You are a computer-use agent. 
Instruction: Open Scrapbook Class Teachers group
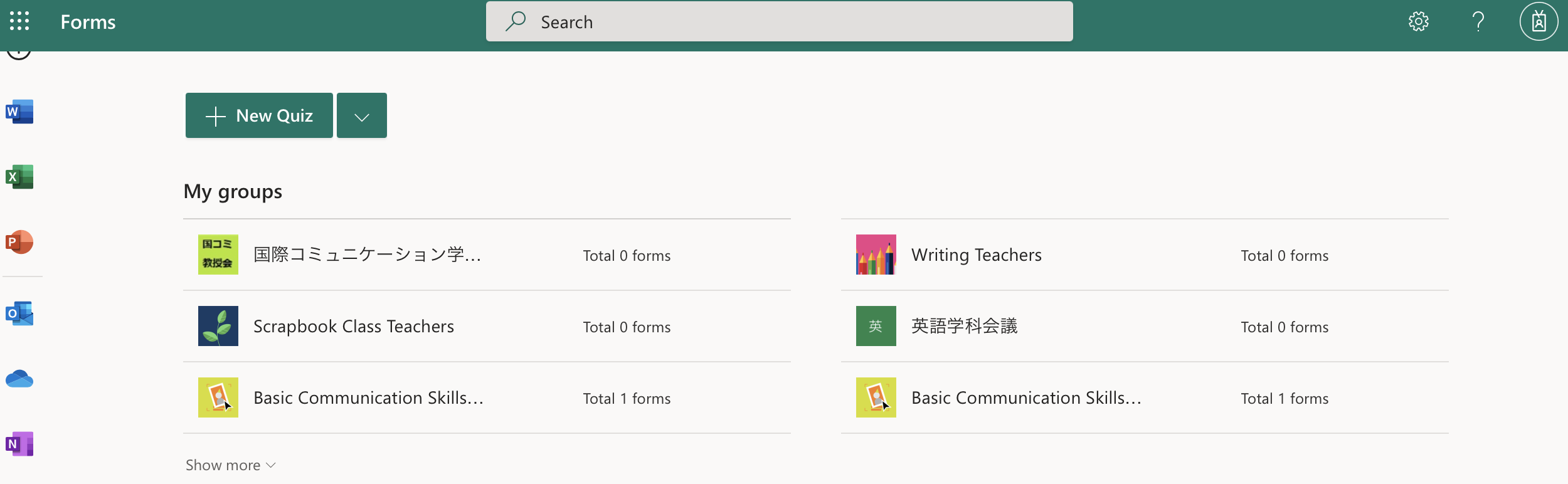[x=353, y=327]
